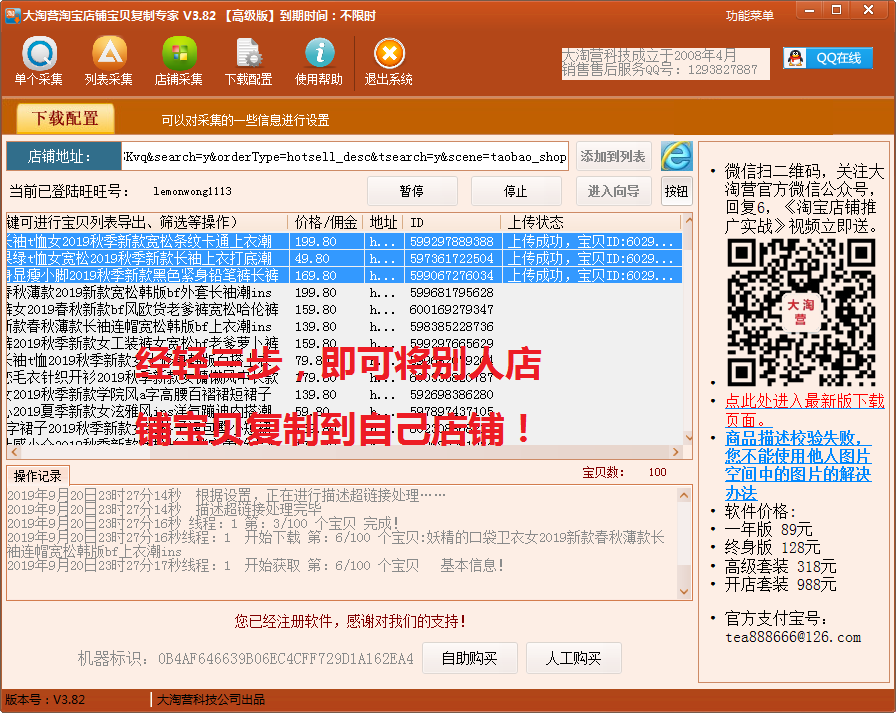896x713 pixels.
Task: Click the 店铺地址 URL input field
Action: (345, 157)
